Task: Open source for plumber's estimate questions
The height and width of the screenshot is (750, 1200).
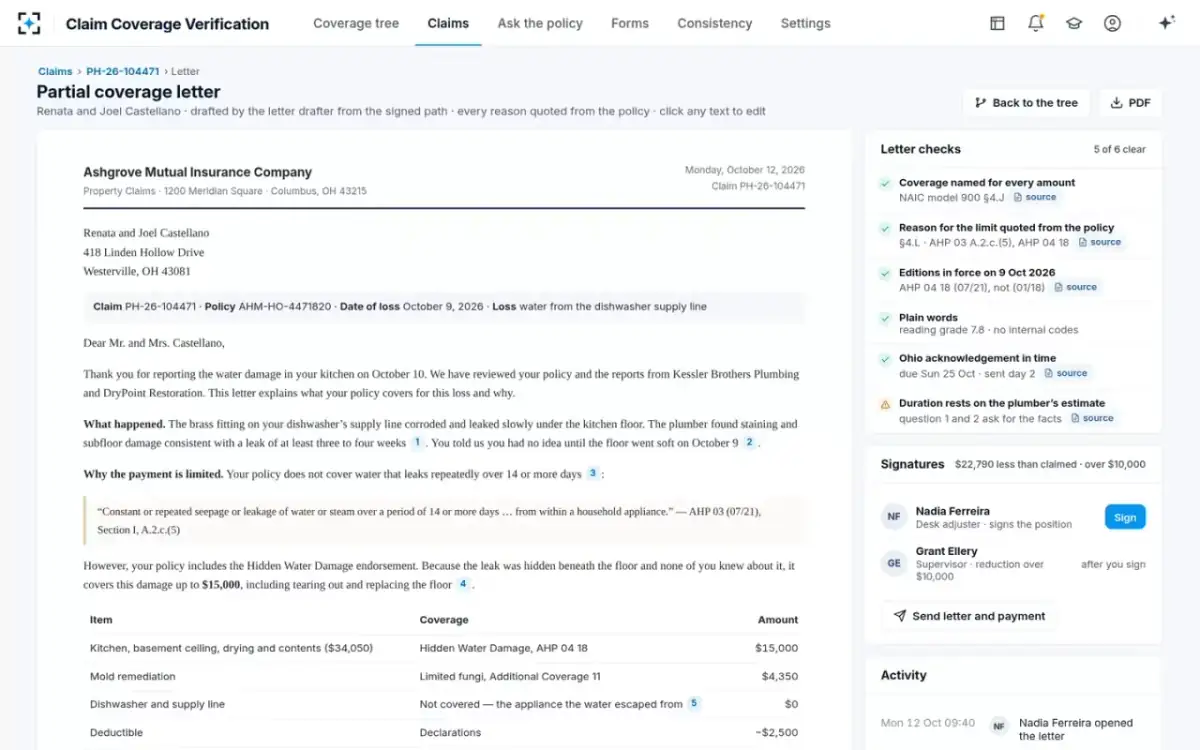Action: (x=1092, y=418)
